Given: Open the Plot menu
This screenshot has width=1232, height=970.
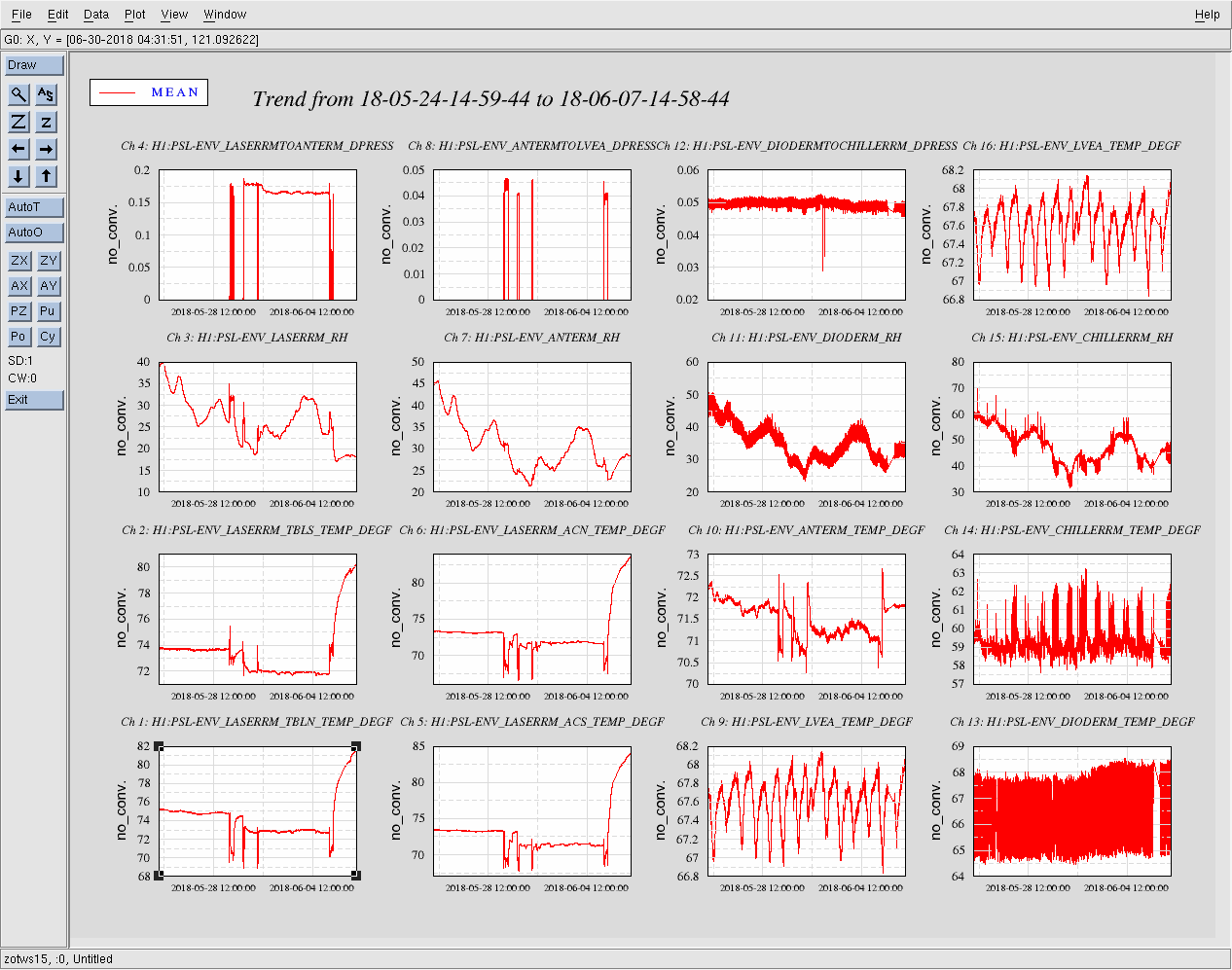Looking at the screenshot, I should 134,15.
